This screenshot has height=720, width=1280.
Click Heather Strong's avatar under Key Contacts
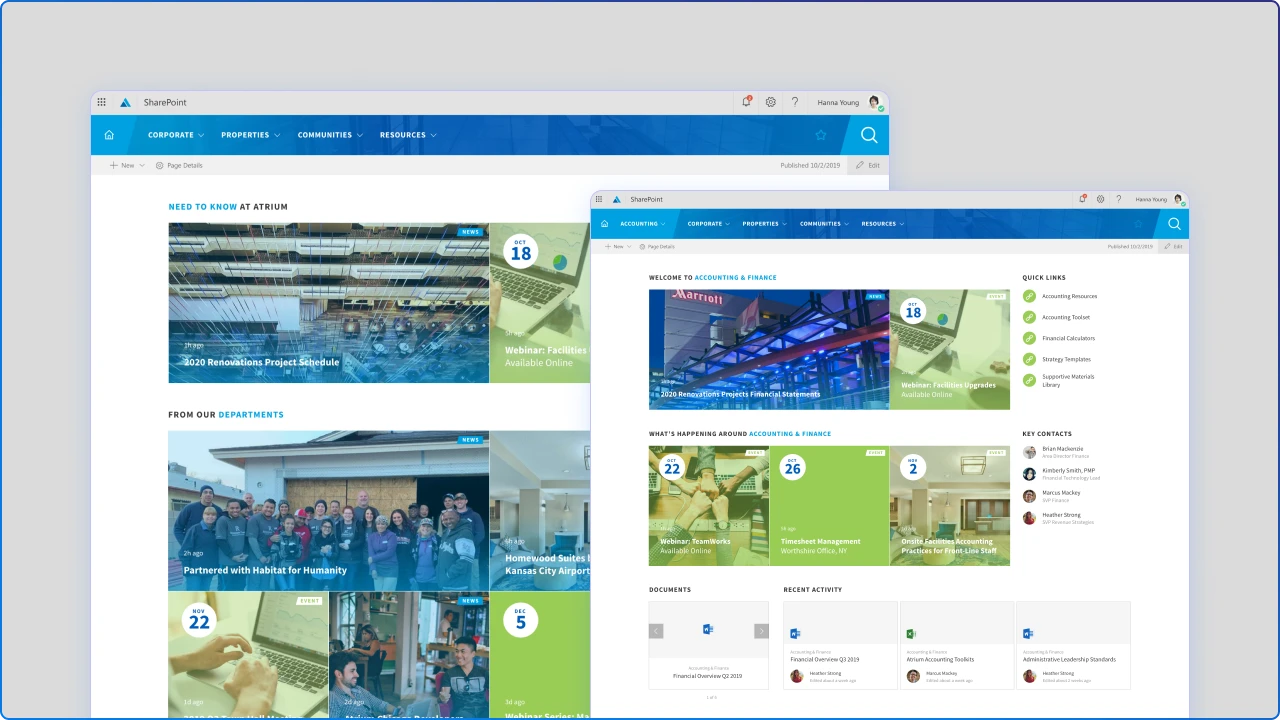click(1029, 518)
